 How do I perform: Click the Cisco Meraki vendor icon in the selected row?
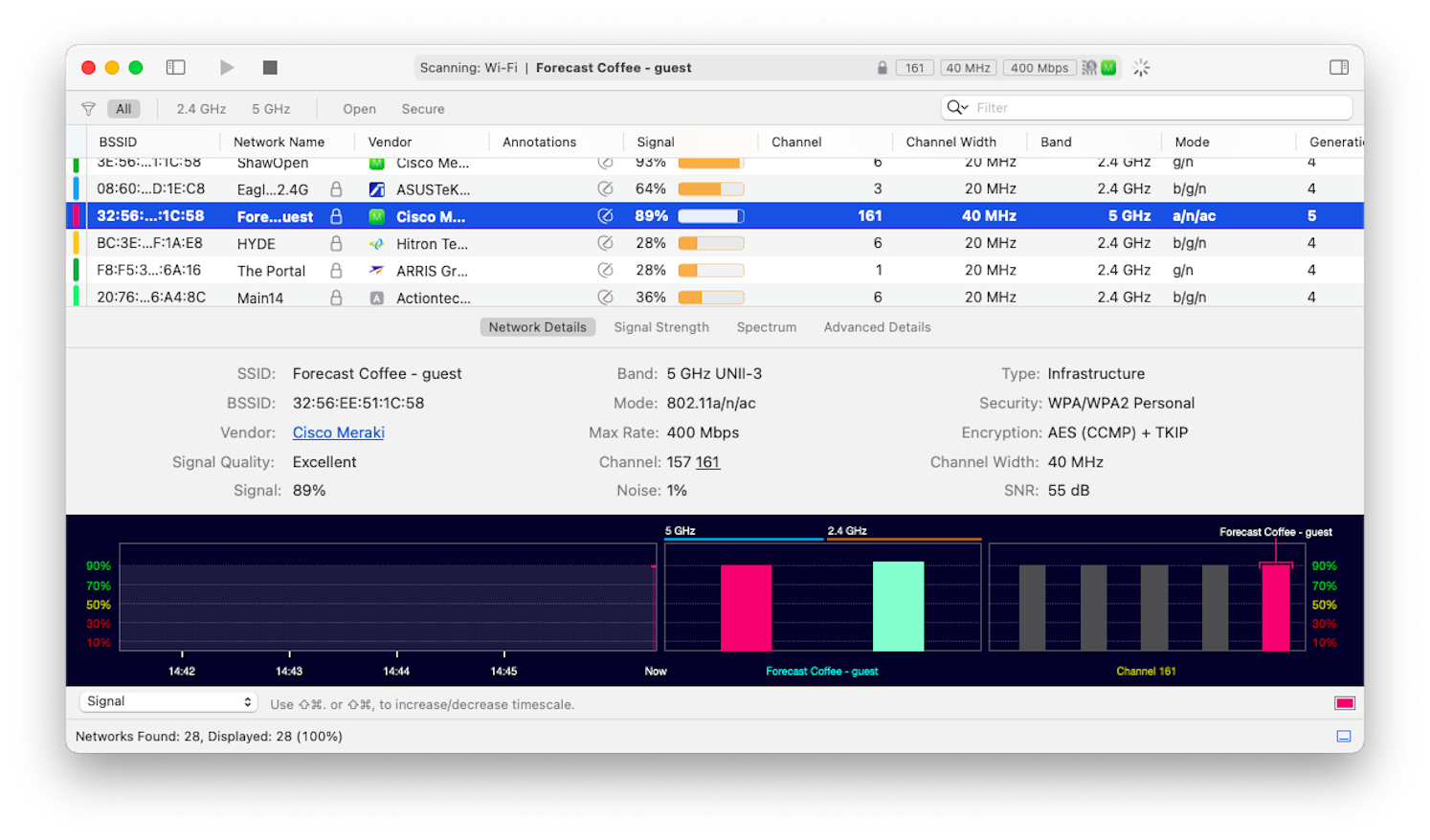(376, 216)
